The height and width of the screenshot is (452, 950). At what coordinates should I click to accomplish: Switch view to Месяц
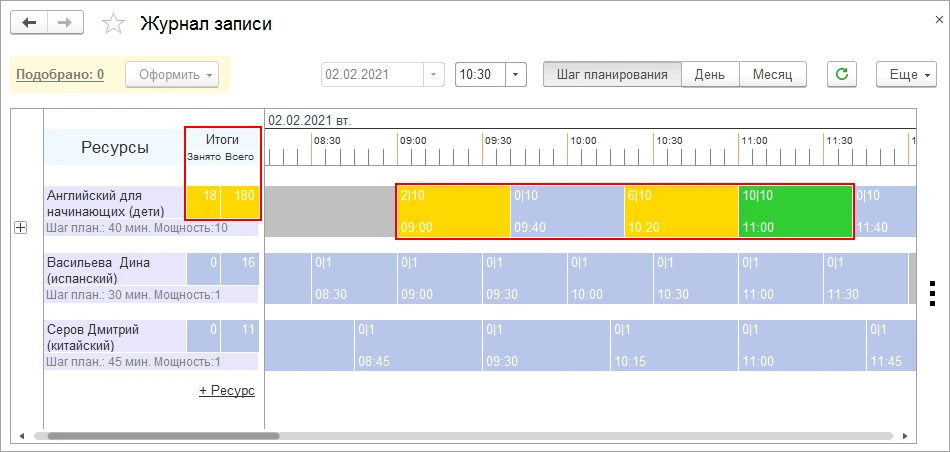(x=773, y=74)
